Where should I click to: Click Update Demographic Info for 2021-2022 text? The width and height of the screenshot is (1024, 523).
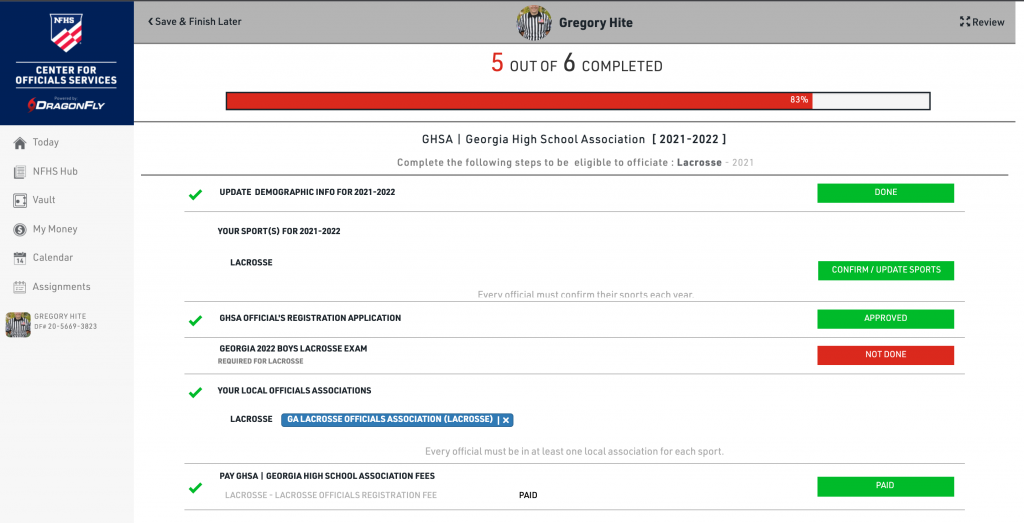coord(307,192)
